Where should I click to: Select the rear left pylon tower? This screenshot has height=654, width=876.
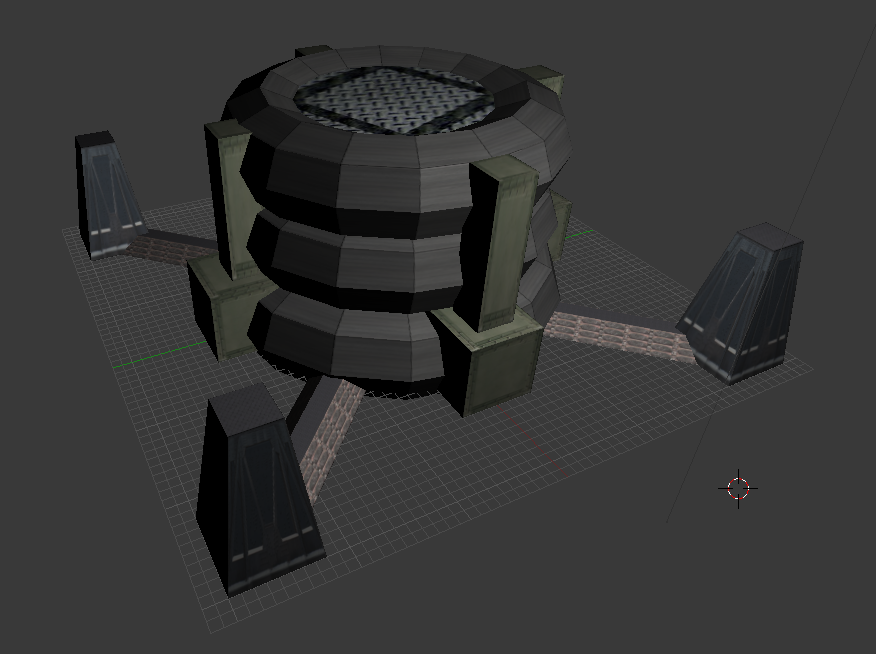coord(109,195)
